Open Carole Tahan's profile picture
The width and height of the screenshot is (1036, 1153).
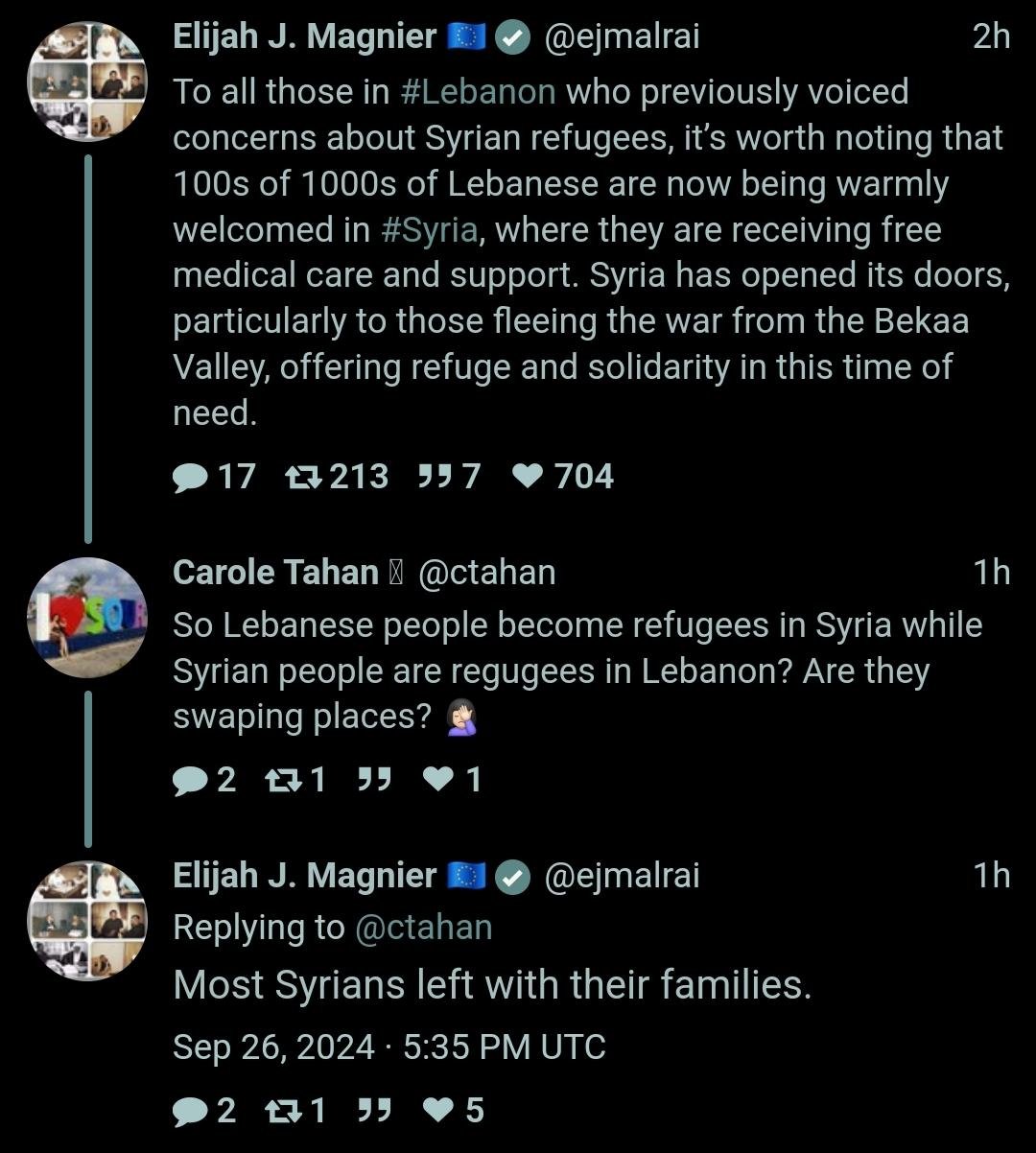coord(86,618)
